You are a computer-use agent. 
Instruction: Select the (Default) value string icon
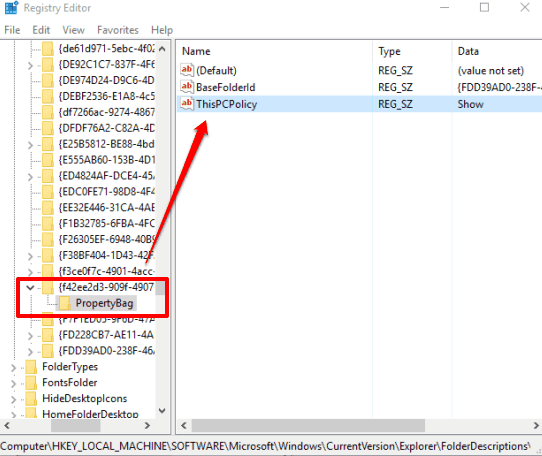187,70
